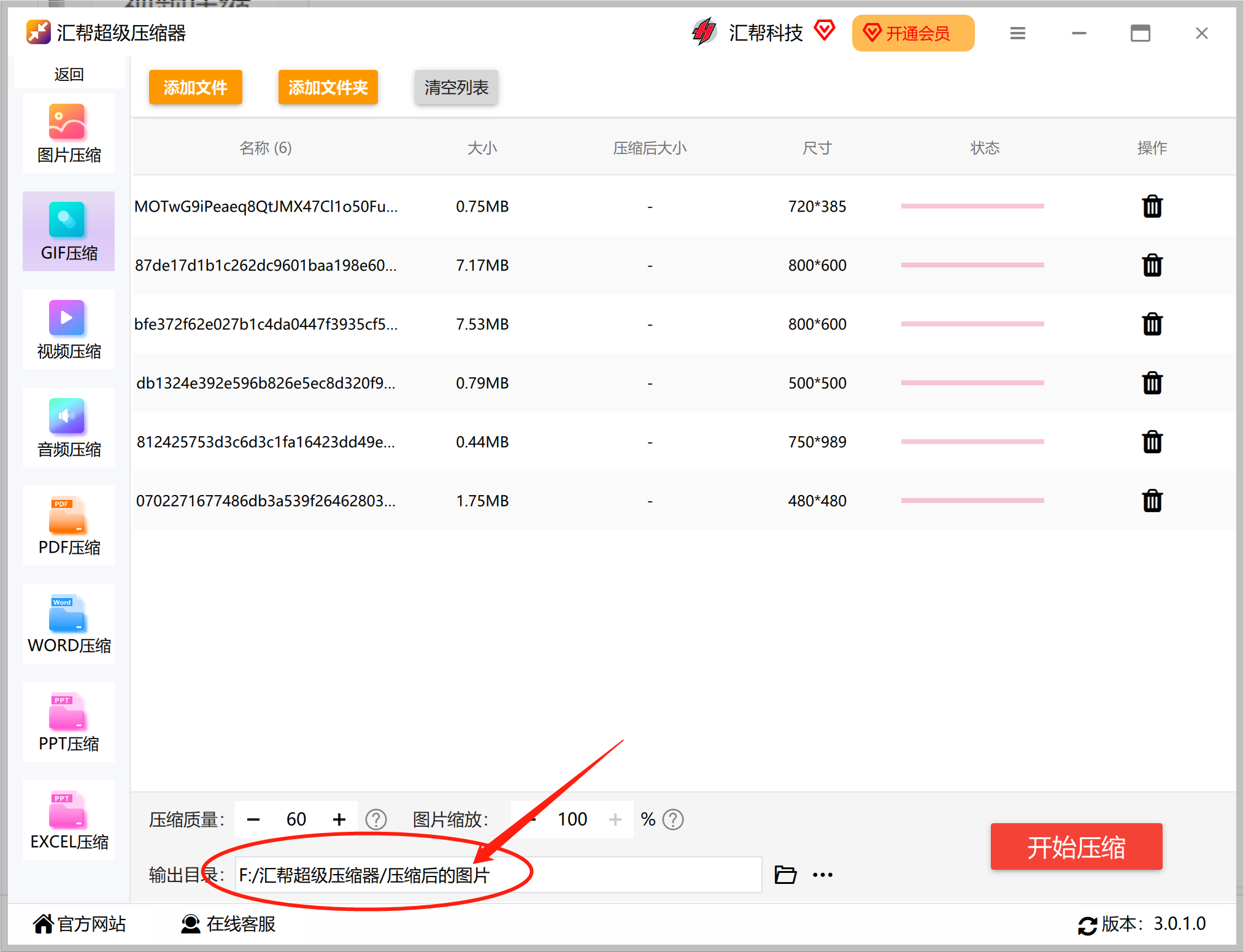Open the 视频压缩 video compression tool

coord(69,329)
